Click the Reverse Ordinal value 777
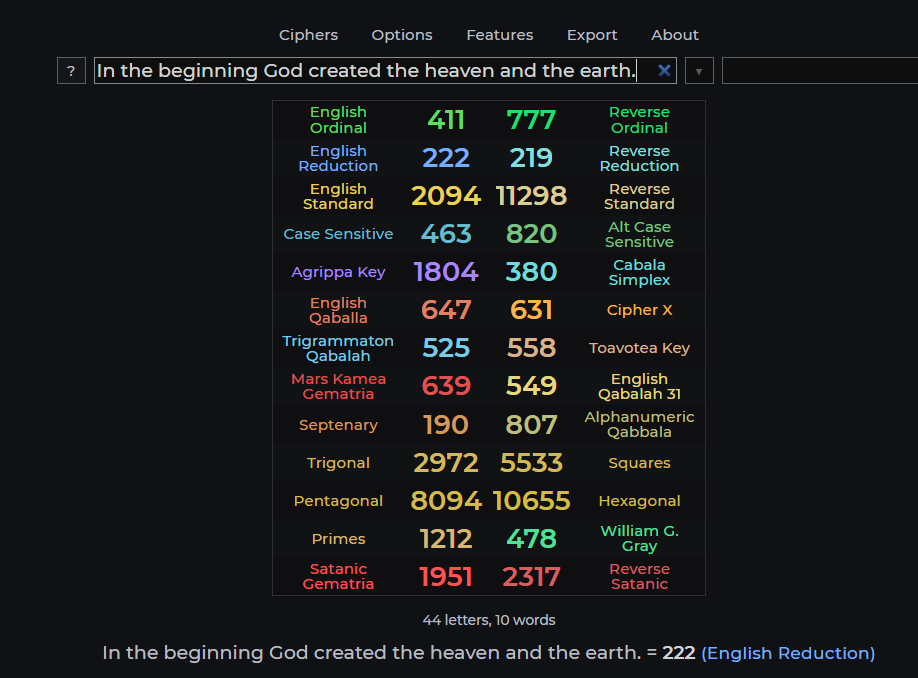Image resolution: width=918 pixels, height=678 pixels. coord(531,120)
